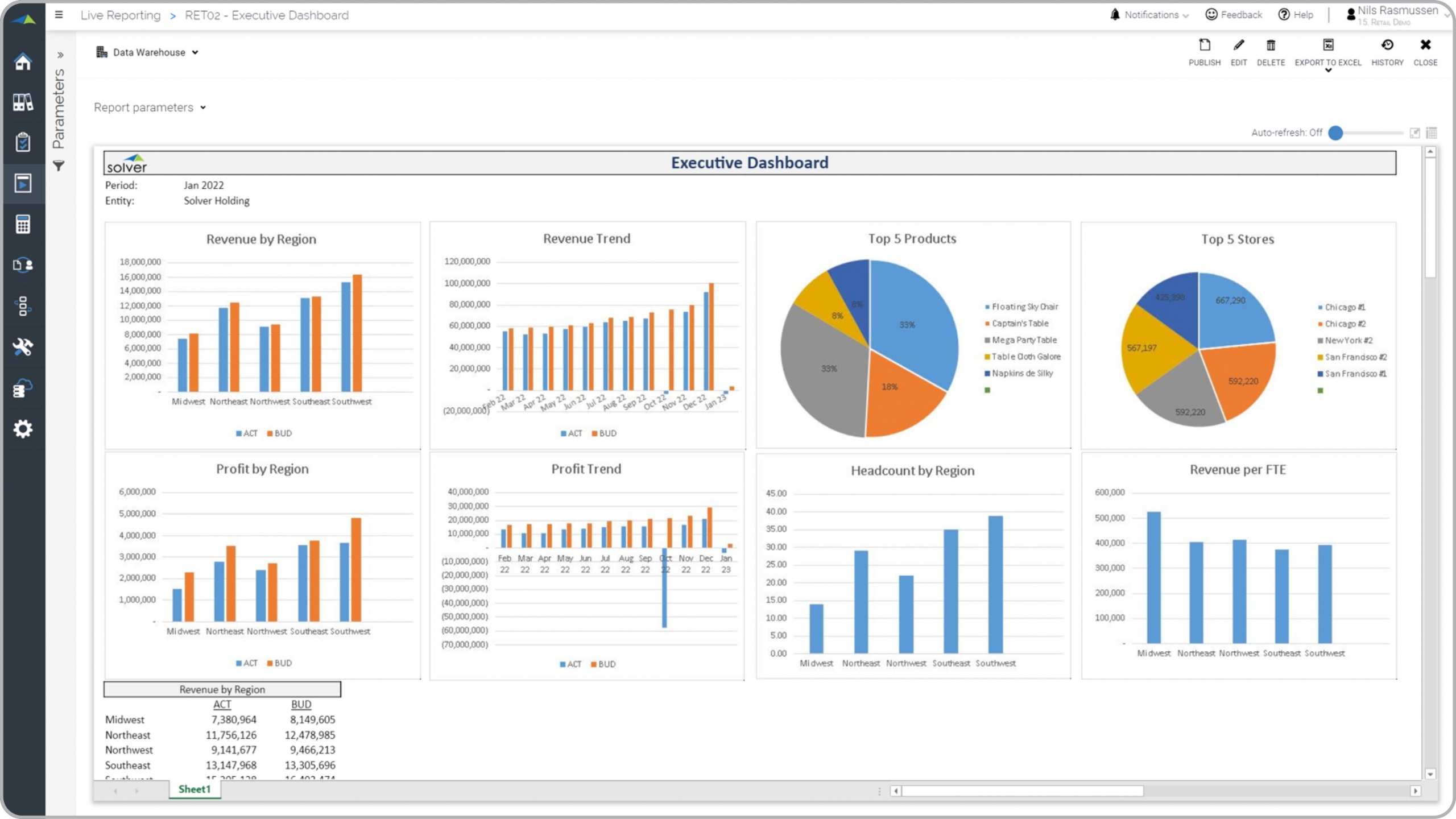The height and width of the screenshot is (819, 1456).
Task: Click the filter funnel icon
Action: point(59,166)
